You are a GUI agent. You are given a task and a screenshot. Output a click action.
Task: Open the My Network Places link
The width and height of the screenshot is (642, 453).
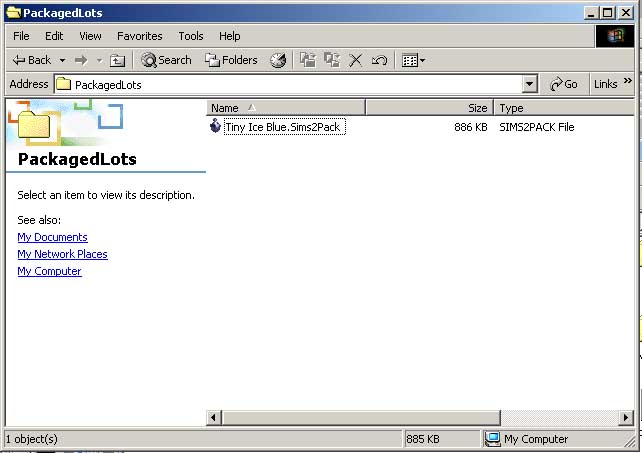62,254
